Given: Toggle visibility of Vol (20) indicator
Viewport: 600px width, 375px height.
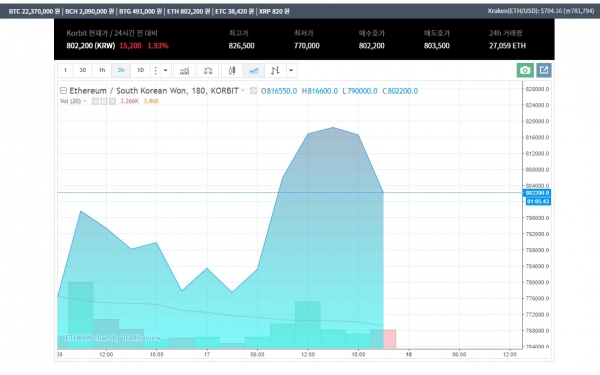Looking at the screenshot, I should 95,101.
